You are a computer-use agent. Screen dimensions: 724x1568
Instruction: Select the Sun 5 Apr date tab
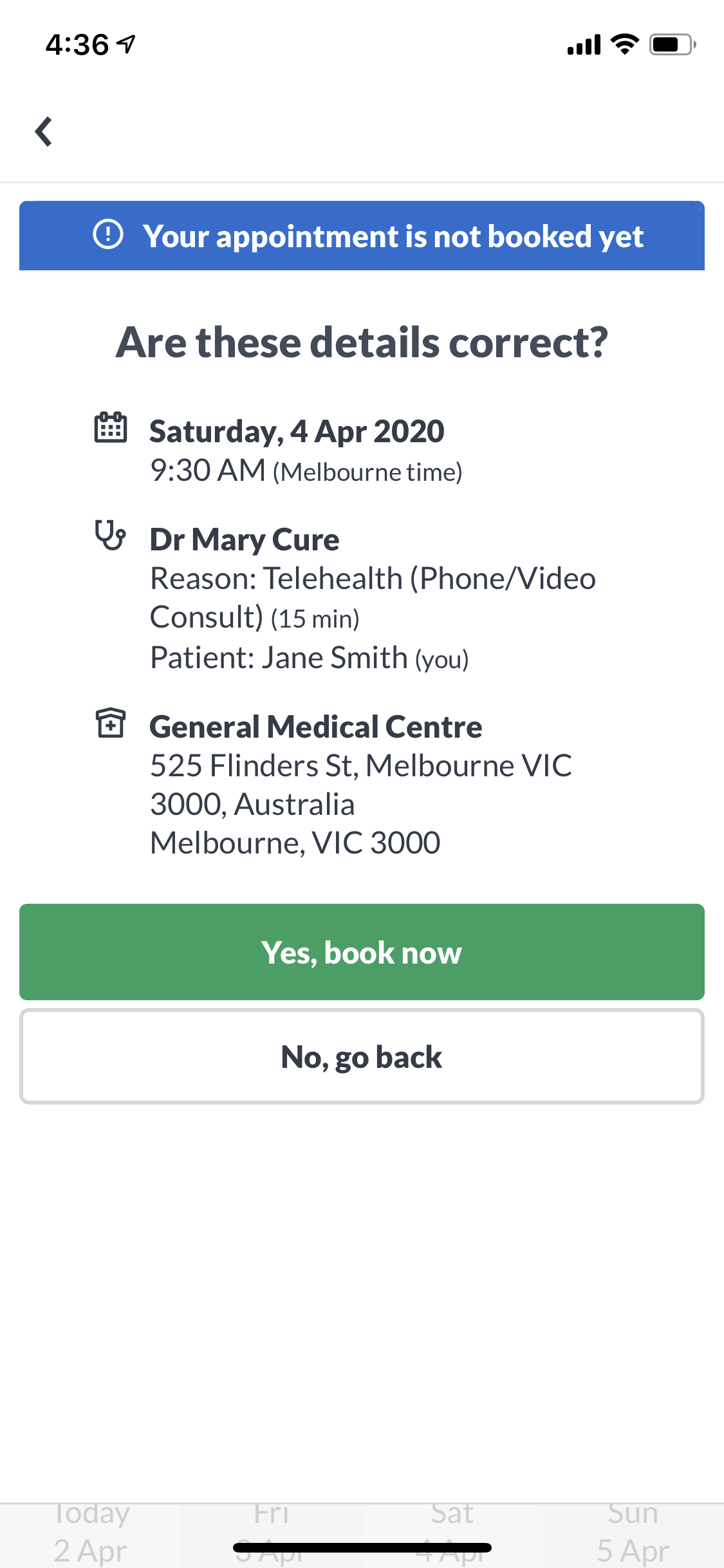[633, 1535]
